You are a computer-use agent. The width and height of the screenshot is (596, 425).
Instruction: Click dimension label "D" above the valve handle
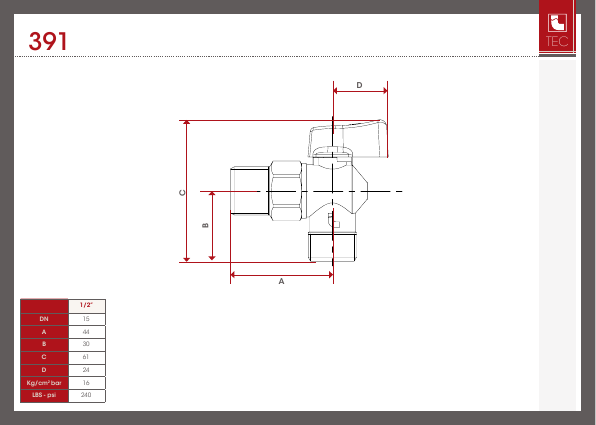[x=359, y=85]
